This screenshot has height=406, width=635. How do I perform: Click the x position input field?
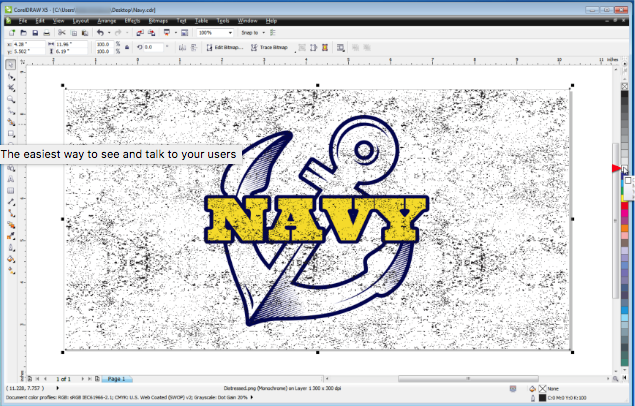coord(28,44)
